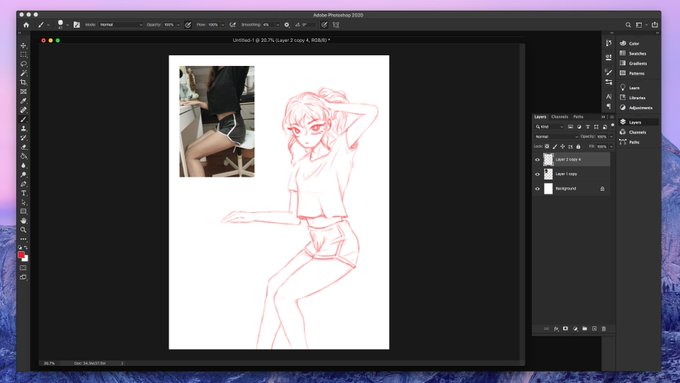
Task: Select the Path Selection tool
Action: pos(23,202)
